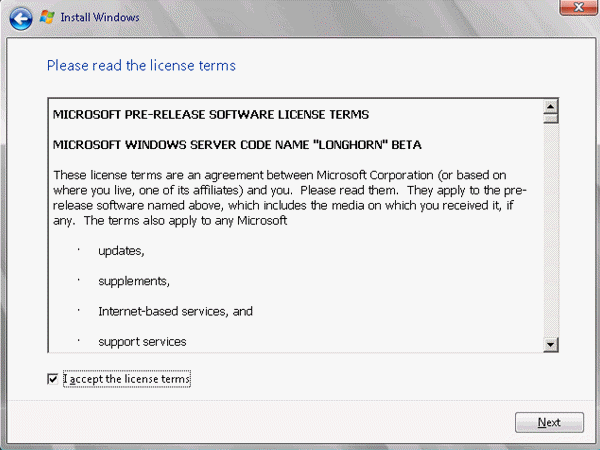Click the "Please read the license terms" heading
600x450 pixels.
141,66
